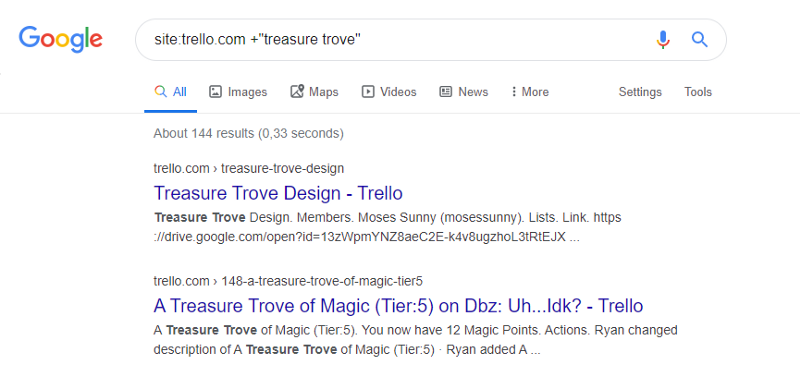Click the News tab newspaper icon
Image resolution: width=800 pixels, height=388 pixels.
point(446,92)
